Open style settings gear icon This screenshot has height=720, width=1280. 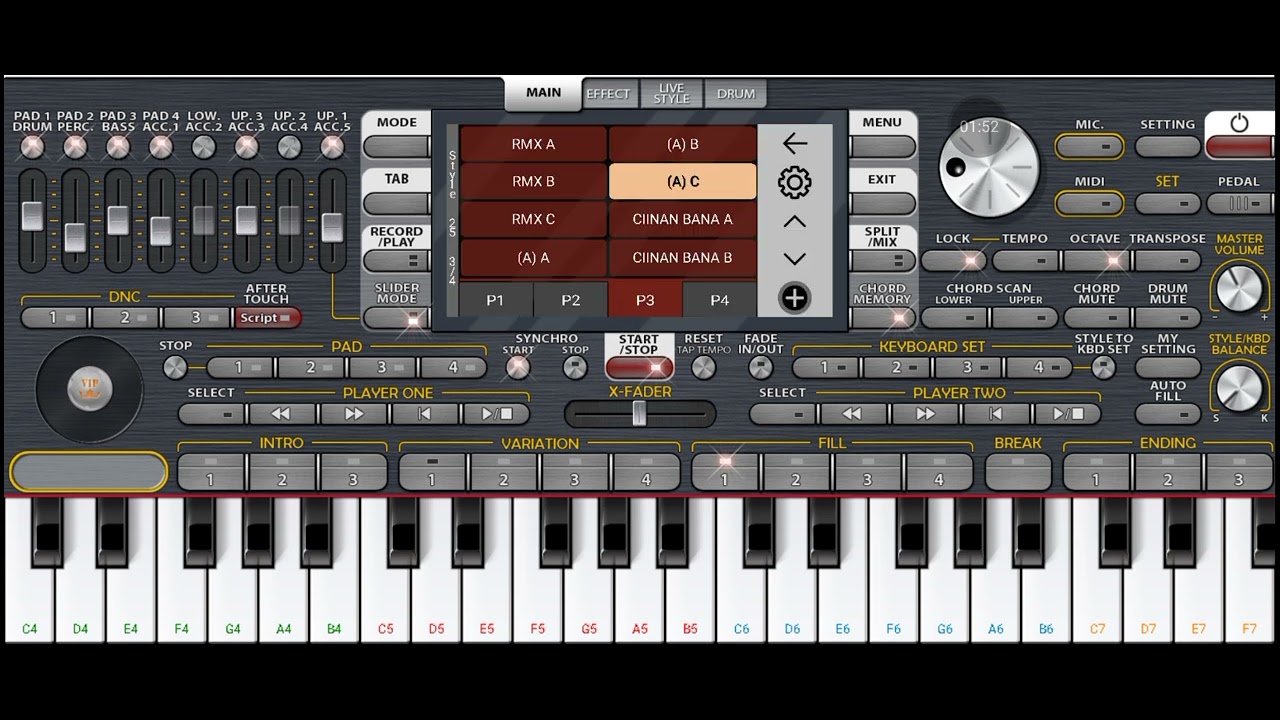tap(795, 182)
